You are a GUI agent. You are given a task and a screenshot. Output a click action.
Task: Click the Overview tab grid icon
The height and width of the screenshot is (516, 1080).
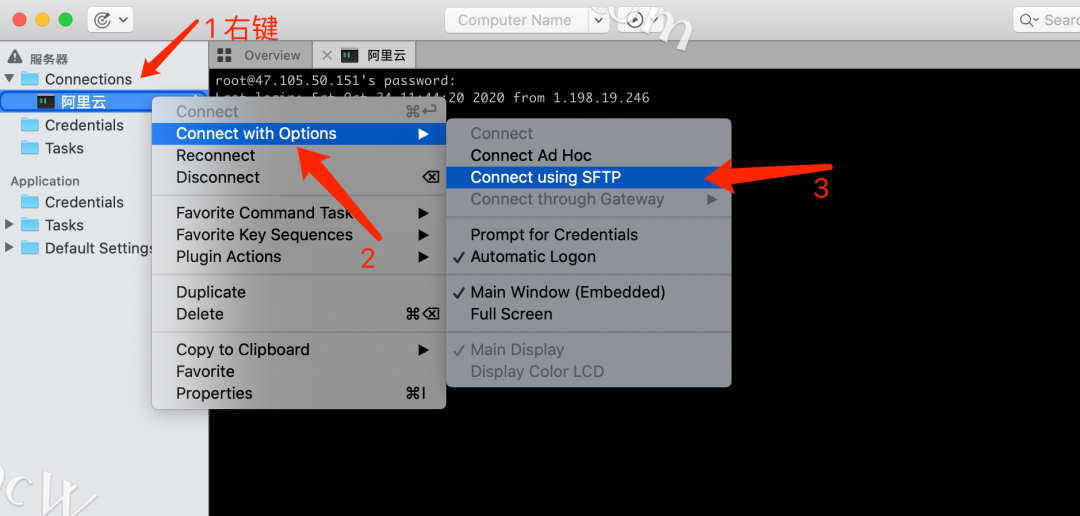(x=224, y=55)
